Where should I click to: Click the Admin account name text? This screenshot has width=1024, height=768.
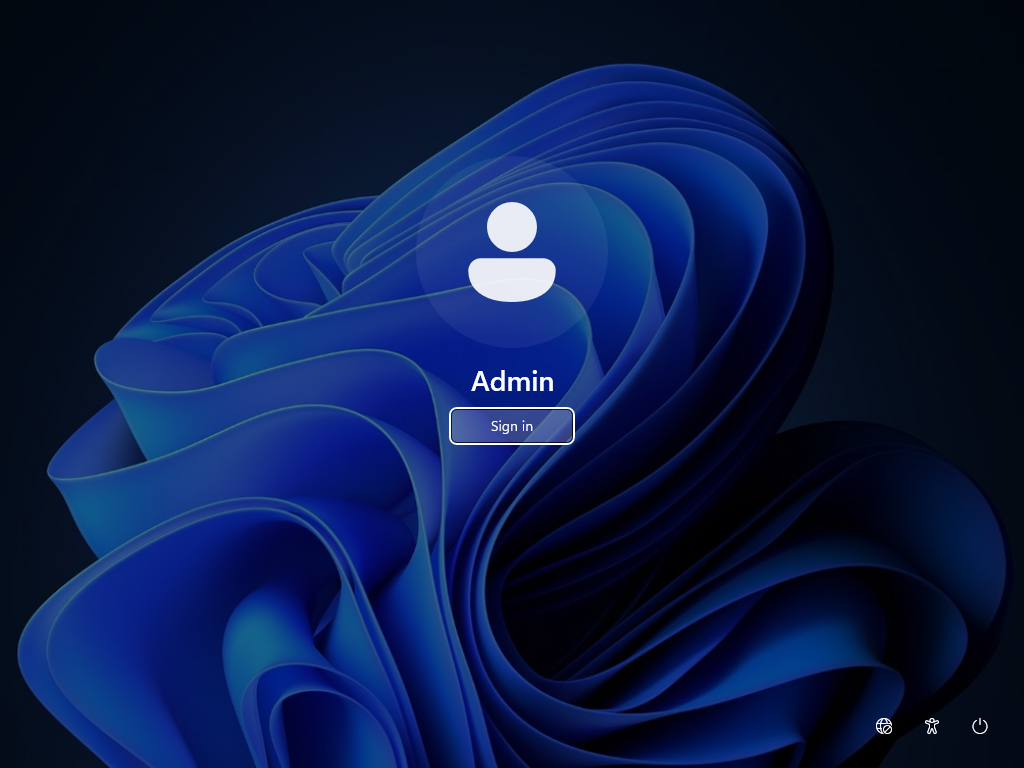512,381
